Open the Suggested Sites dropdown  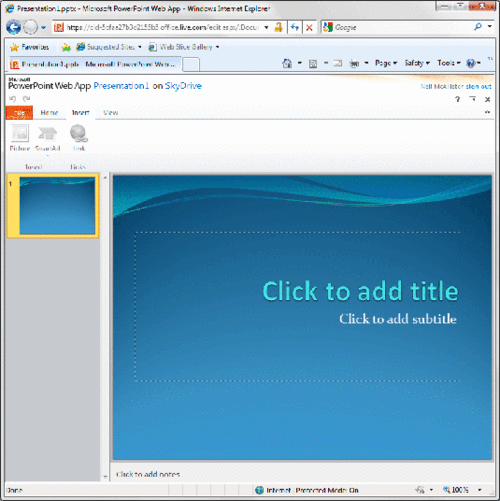(x=140, y=47)
